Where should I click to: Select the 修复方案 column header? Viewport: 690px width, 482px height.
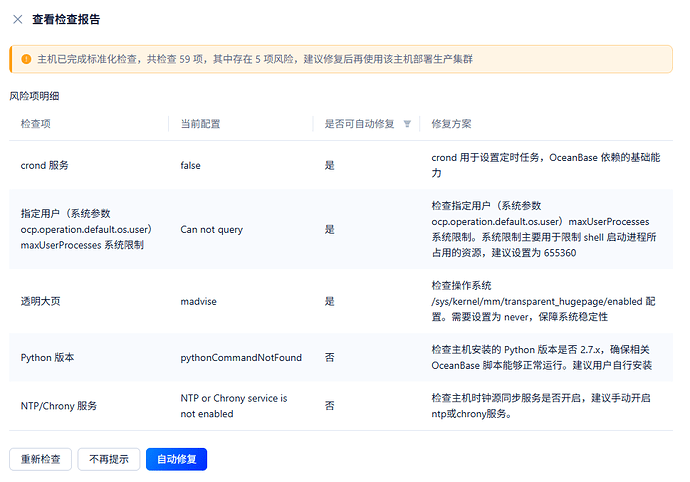pos(451,124)
